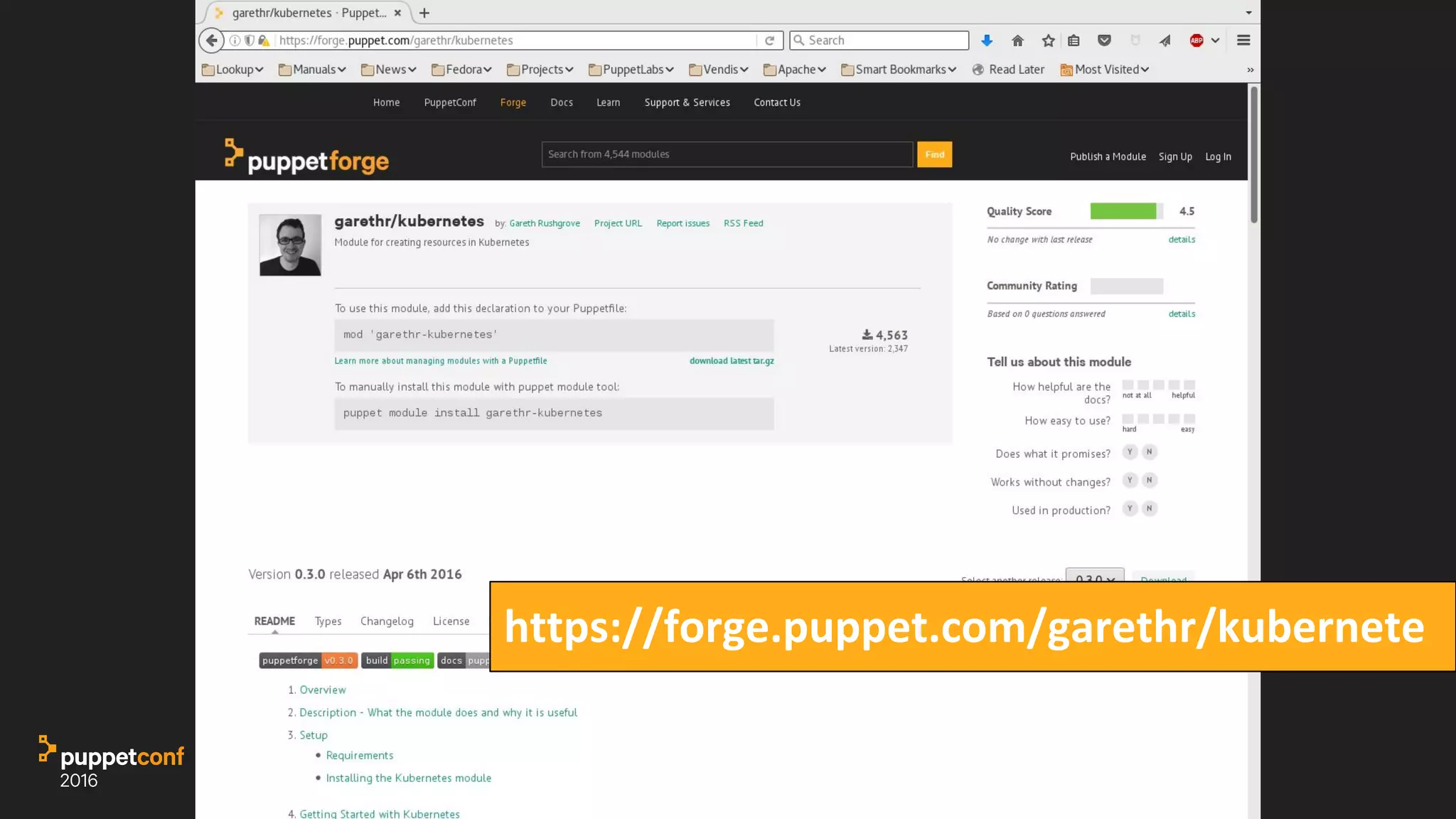
Task: Click the browser Search box
Action: click(879, 41)
